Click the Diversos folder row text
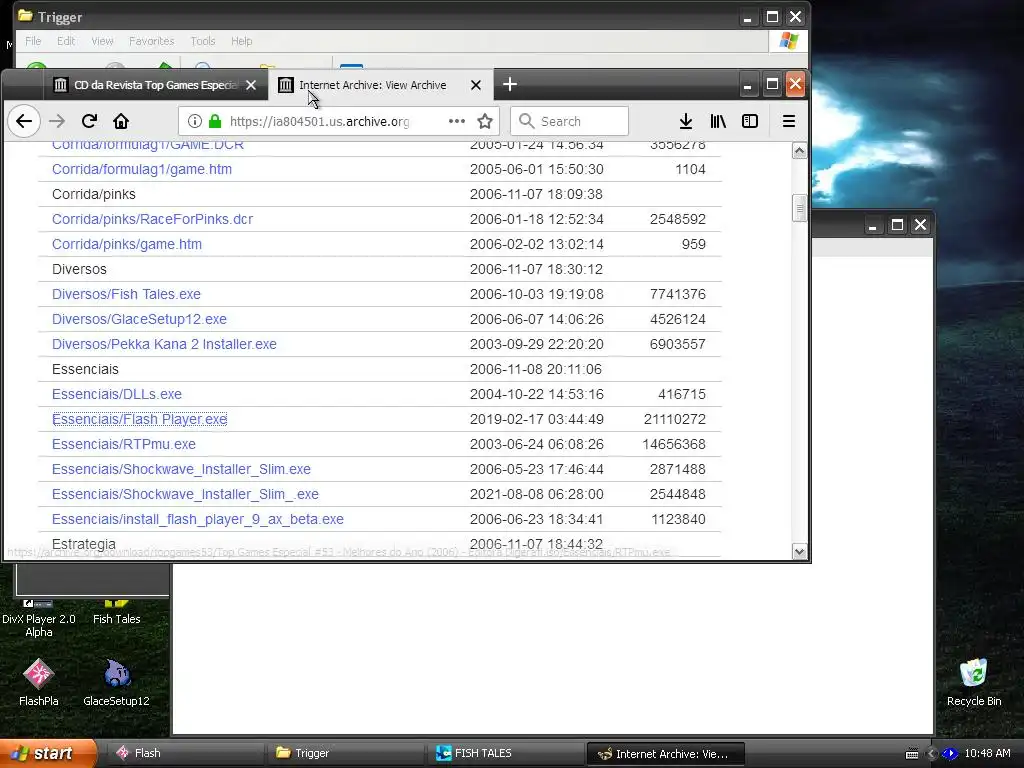The height and width of the screenshot is (768, 1024). tap(79, 269)
